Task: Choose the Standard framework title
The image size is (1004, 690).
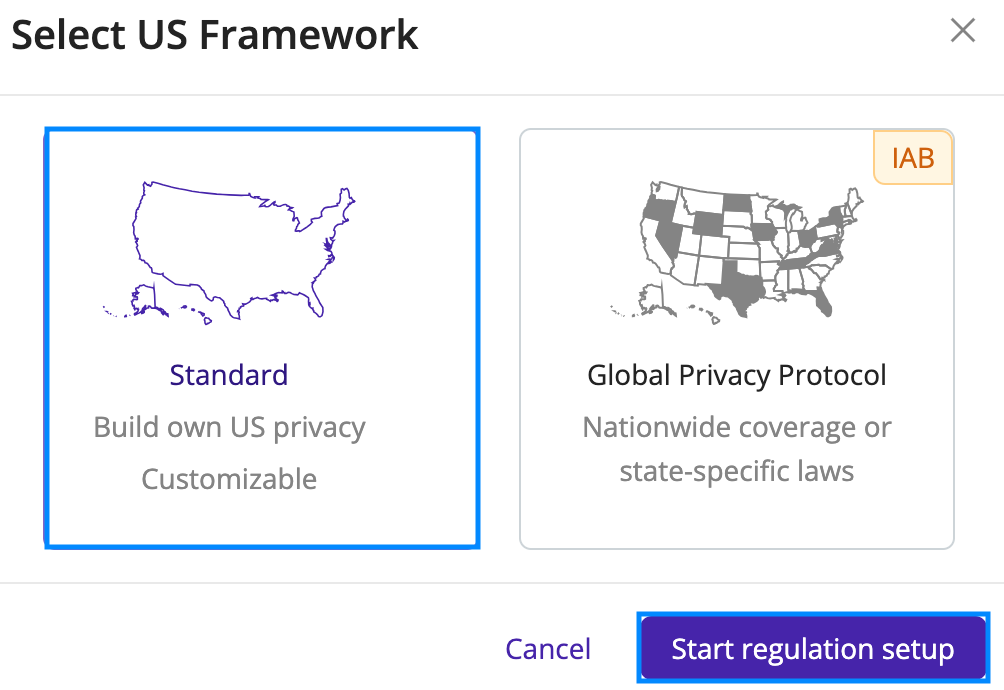Action: pos(229,375)
